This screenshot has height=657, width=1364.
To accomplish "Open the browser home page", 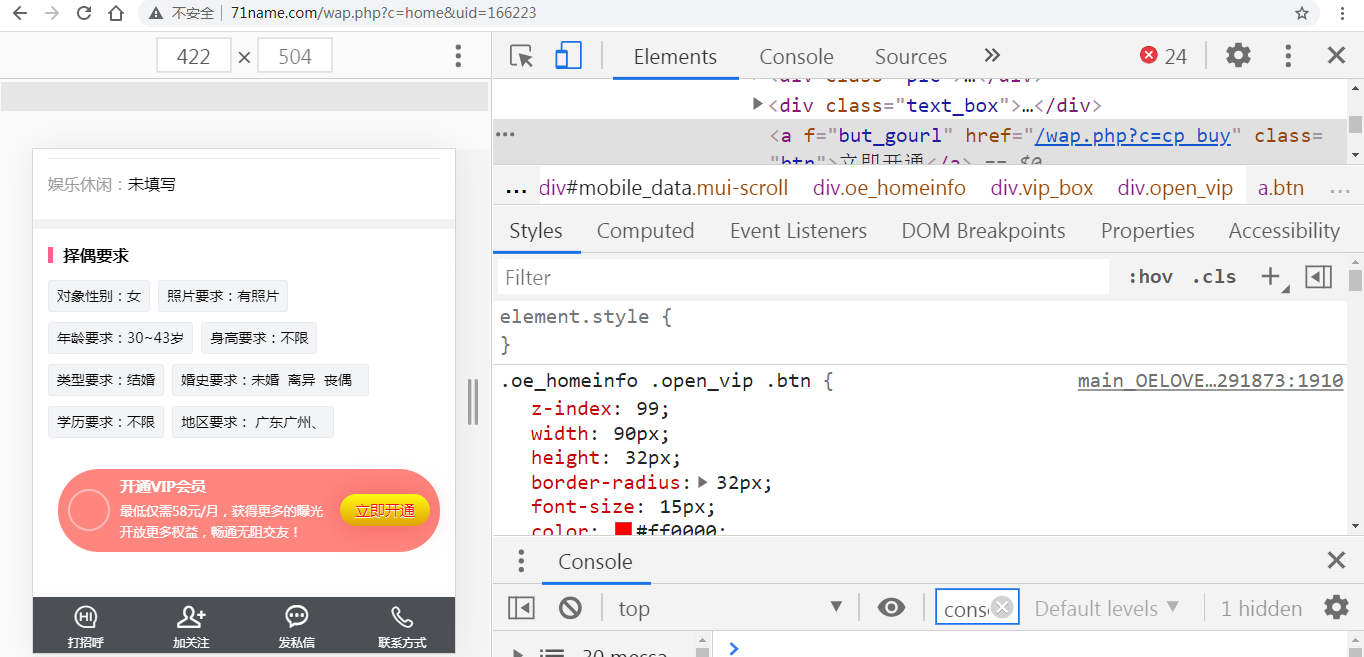I will [116, 13].
